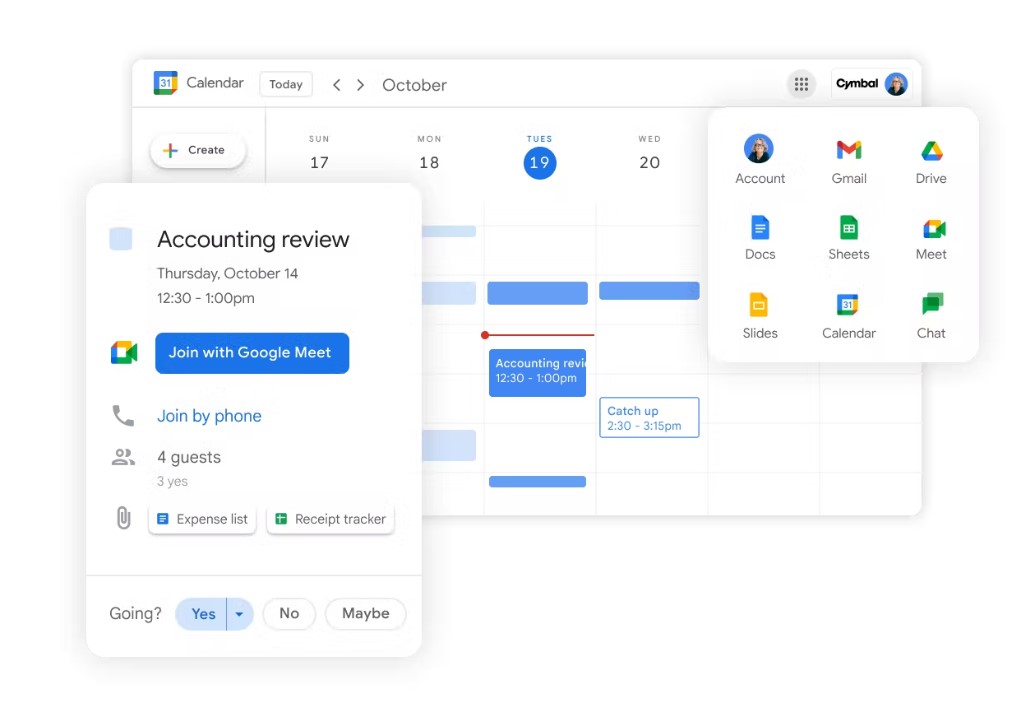
Task: Open Gmail from the apps grid
Action: point(848,150)
